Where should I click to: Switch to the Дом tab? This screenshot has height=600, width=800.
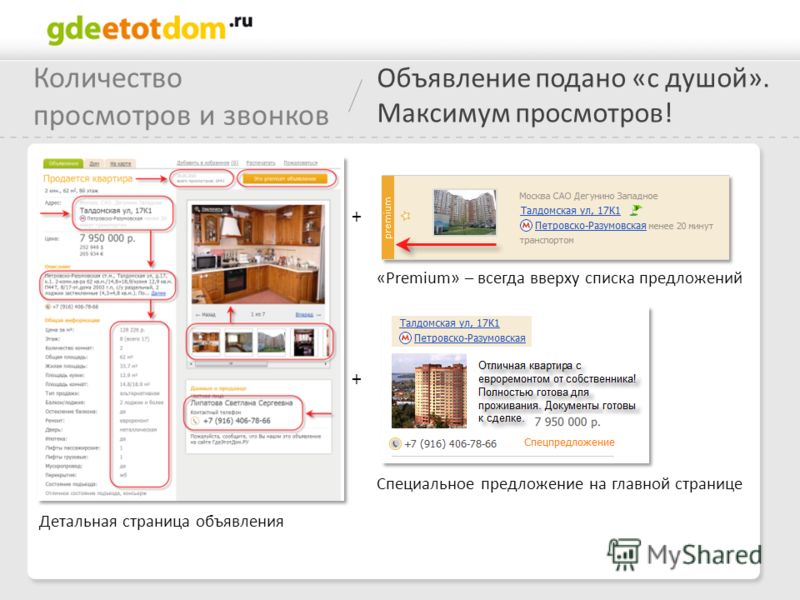click(94, 163)
